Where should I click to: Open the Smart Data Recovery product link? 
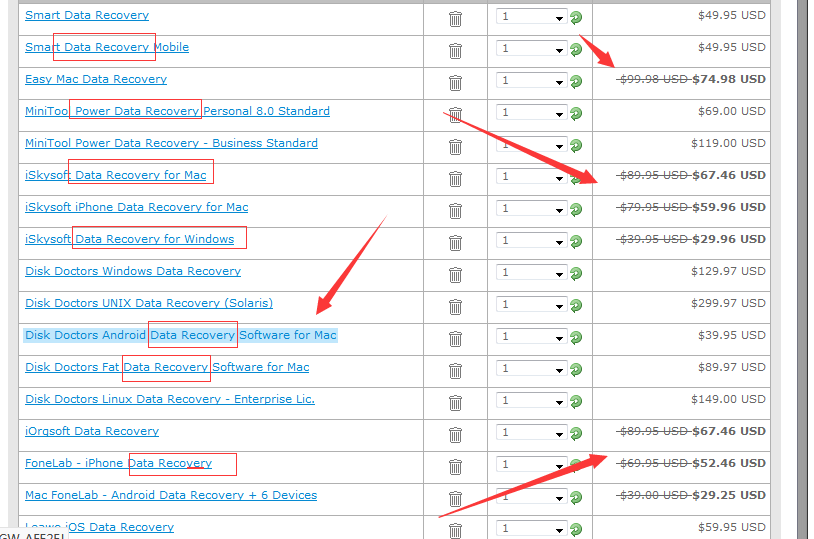pos(87,15)
